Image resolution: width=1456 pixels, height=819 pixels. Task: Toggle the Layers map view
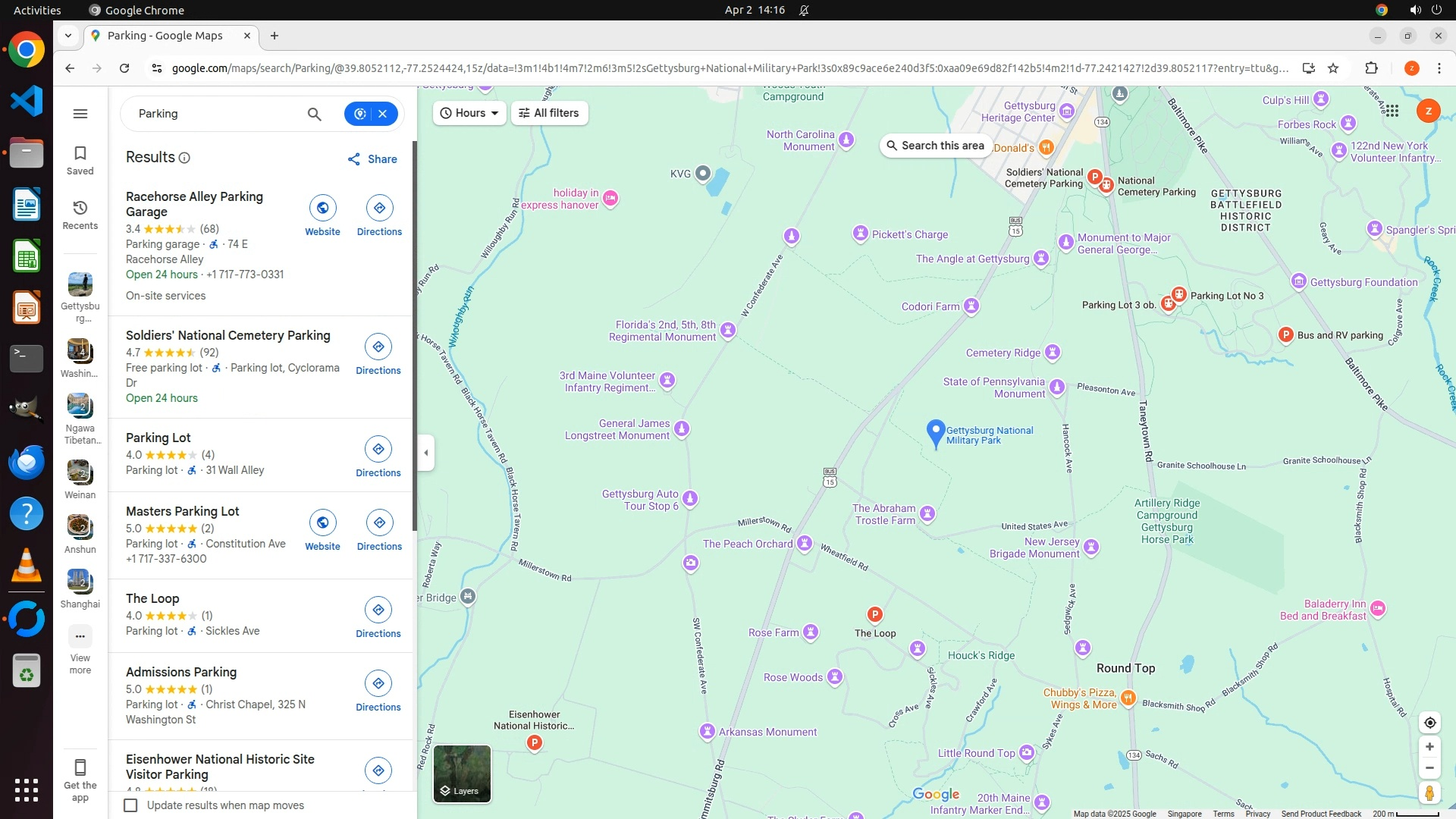(462, 773)
